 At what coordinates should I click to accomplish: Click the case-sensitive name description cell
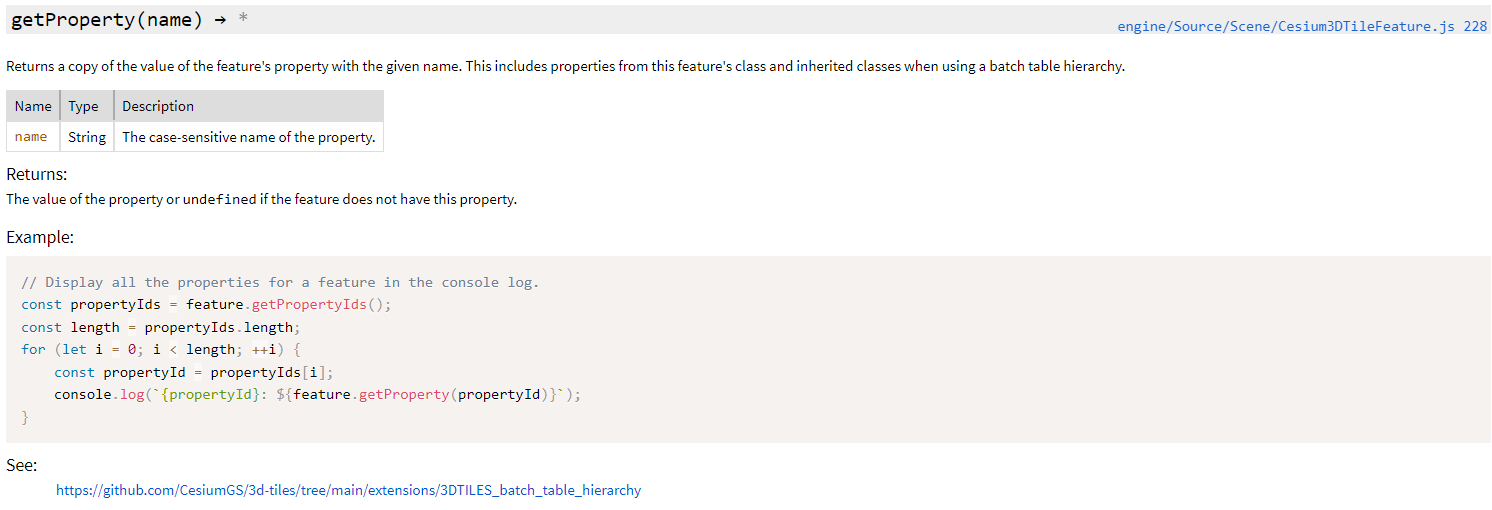click(249, 137)
